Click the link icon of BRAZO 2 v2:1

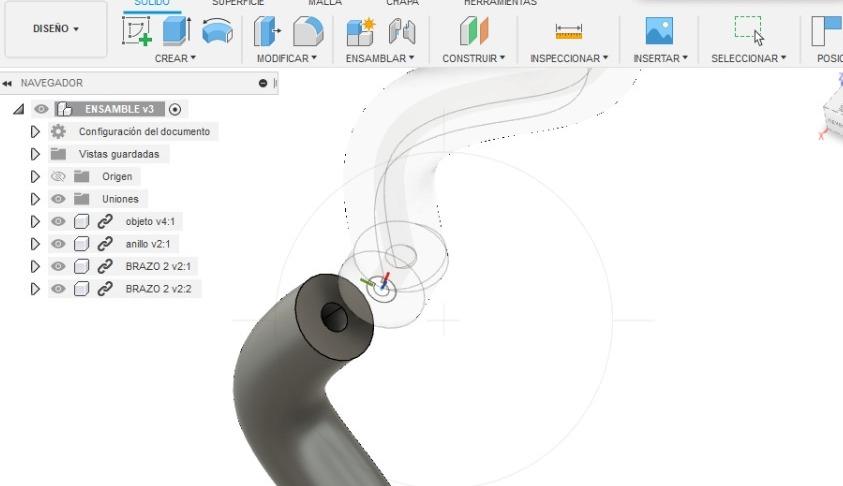pyautogui.click(x=105, y=267)
